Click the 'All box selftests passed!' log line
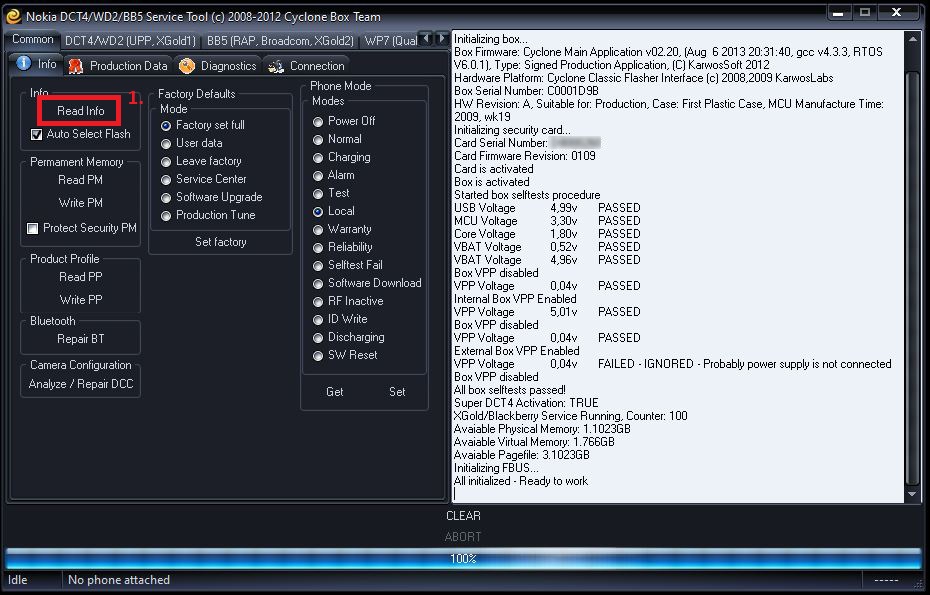930x595 pixels. coord(509,390)
